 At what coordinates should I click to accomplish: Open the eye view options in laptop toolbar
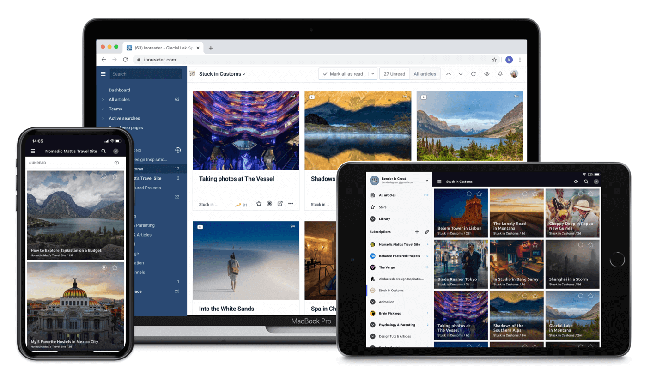487,74
